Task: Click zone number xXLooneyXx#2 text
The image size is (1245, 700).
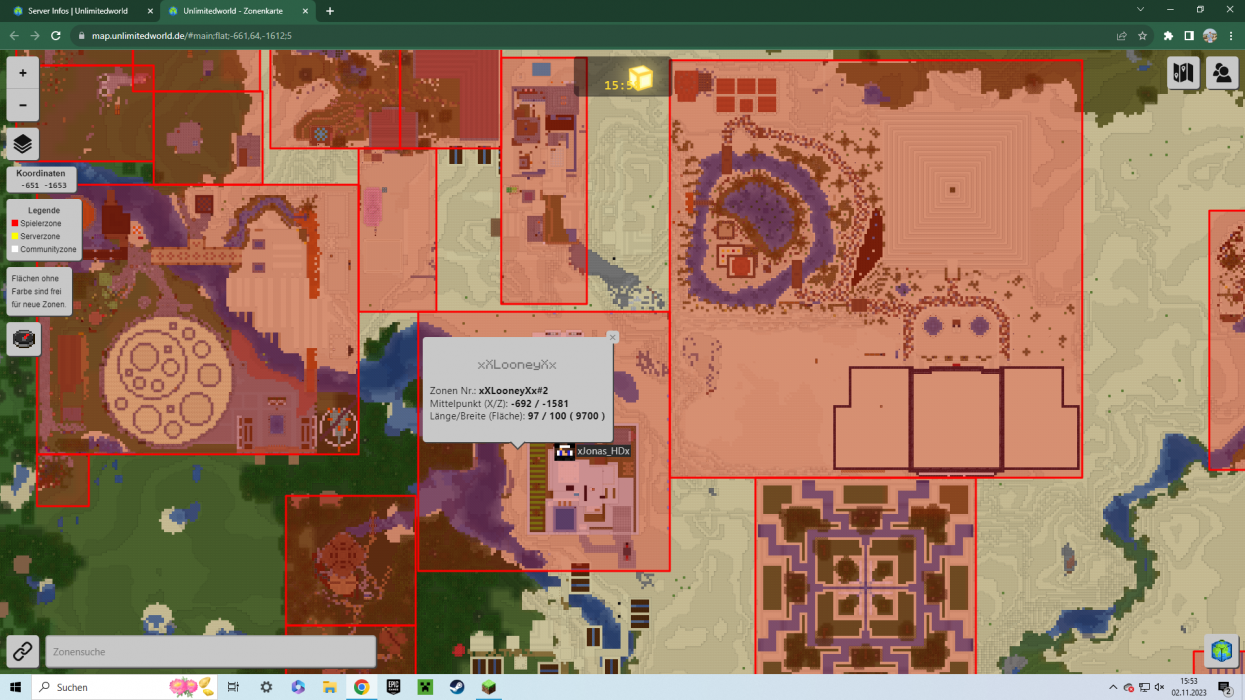Action: click(513, 391)
